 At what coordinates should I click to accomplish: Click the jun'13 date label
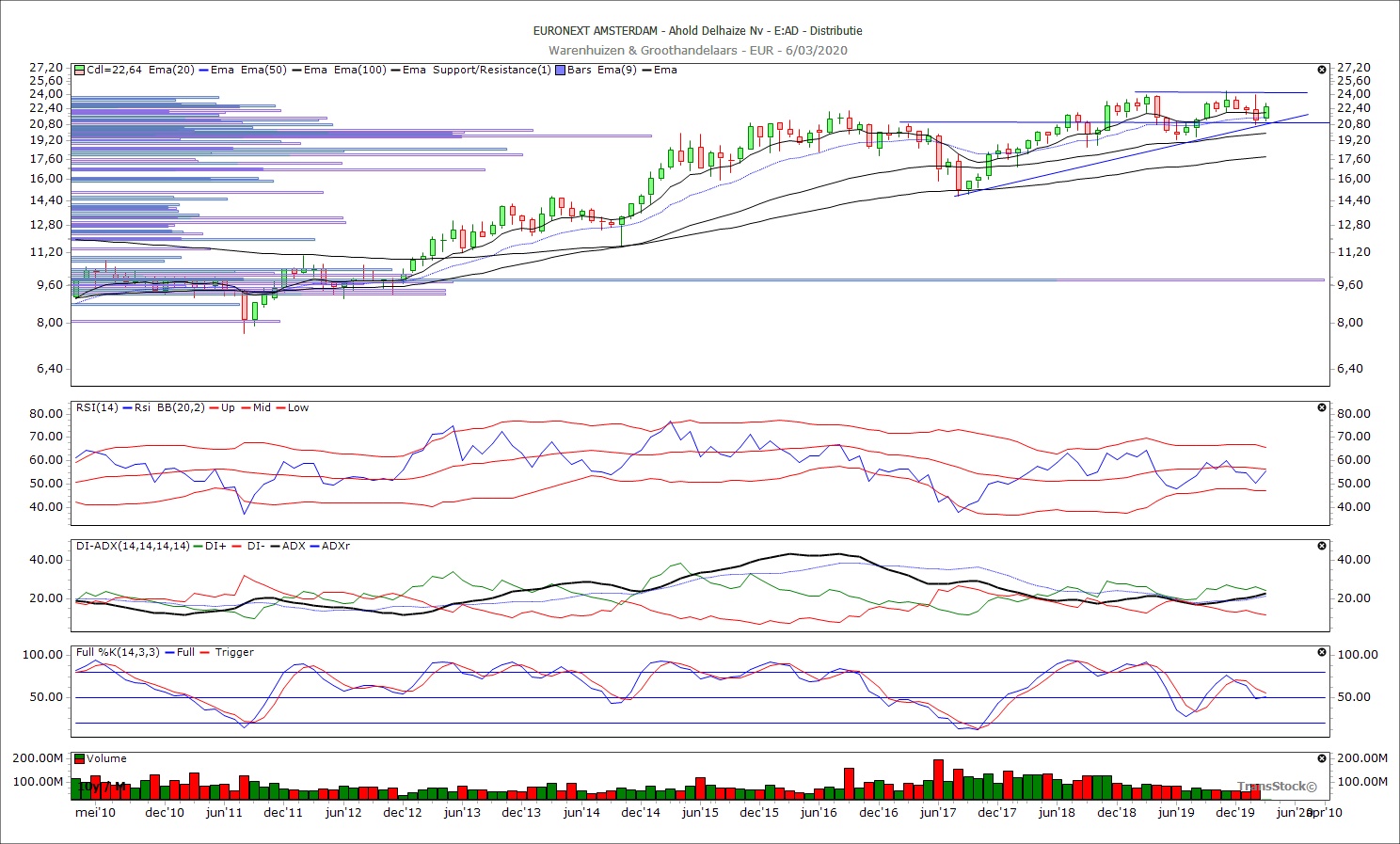(462, 813)
